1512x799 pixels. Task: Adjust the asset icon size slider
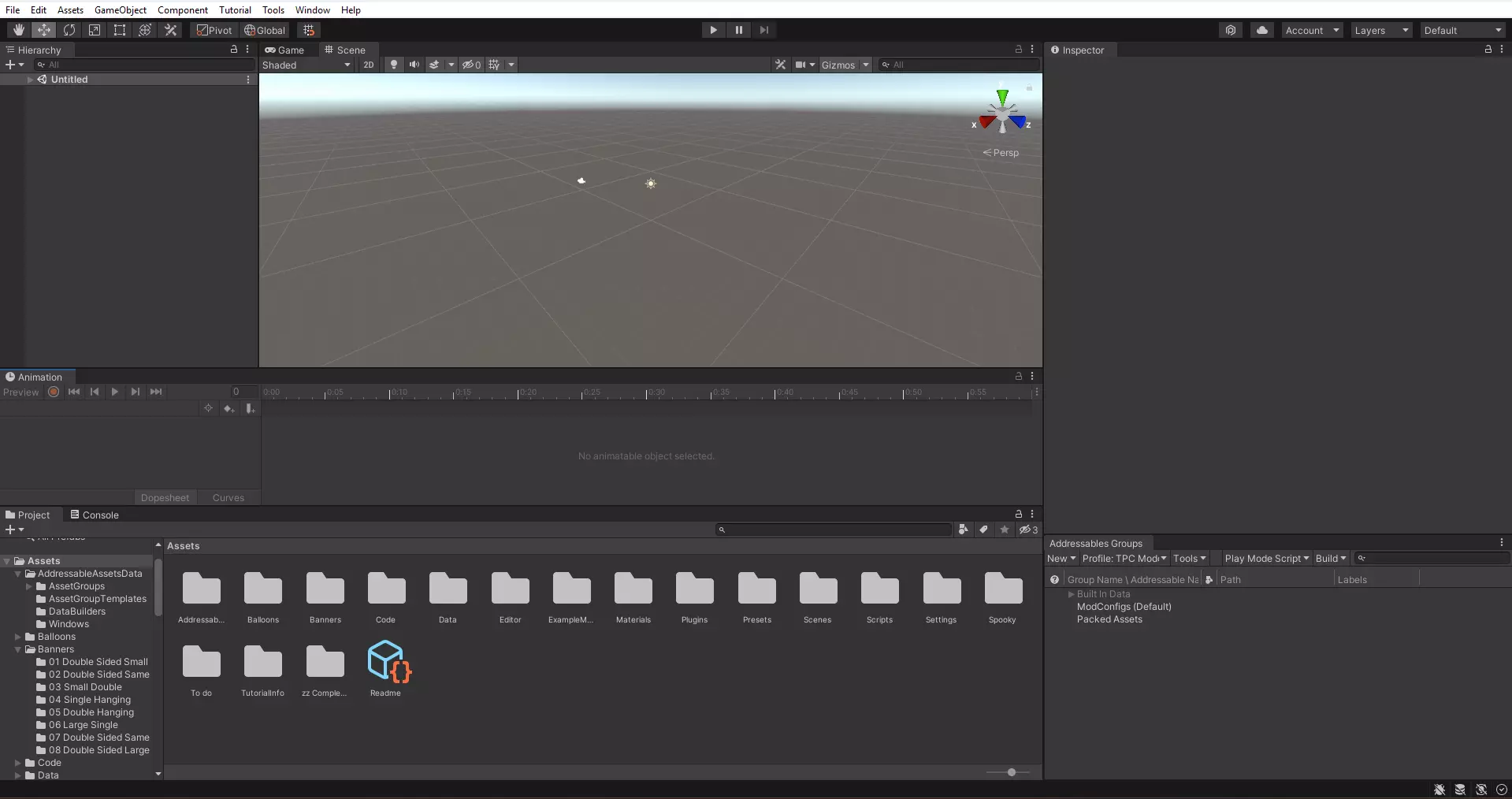[1012, 772]
